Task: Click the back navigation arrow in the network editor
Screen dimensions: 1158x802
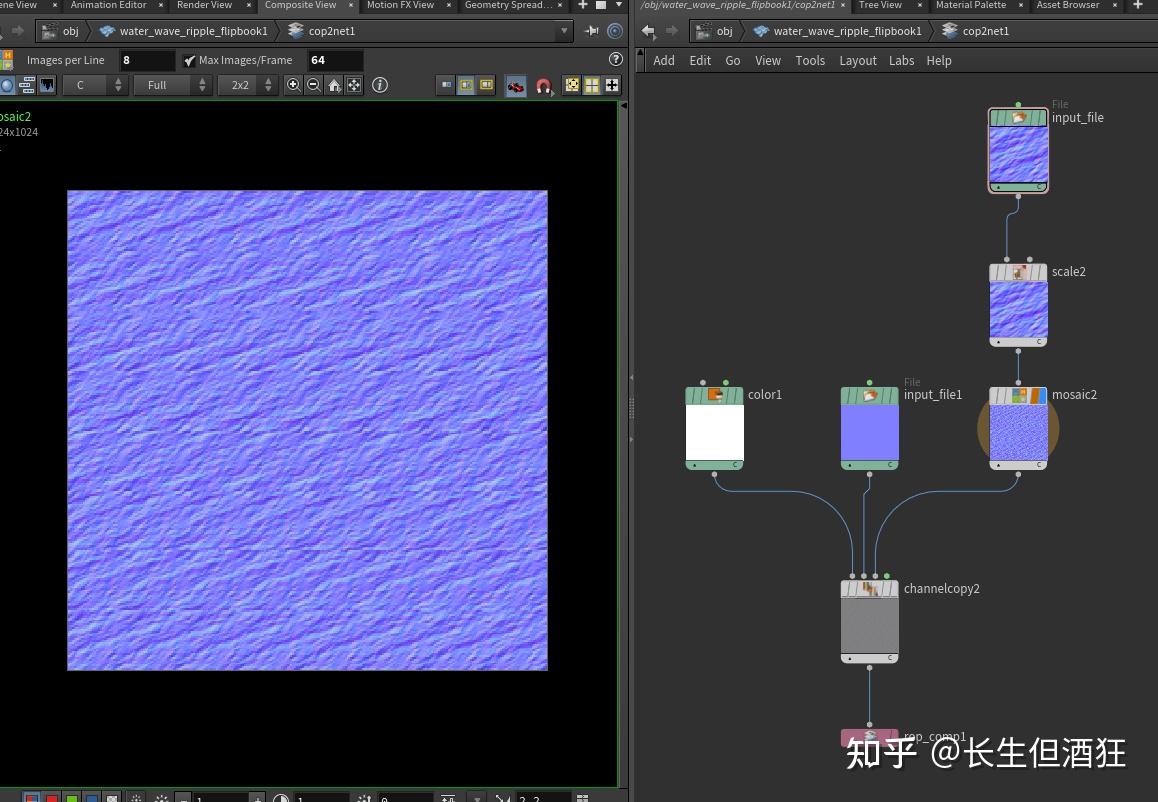Action: pos(647,31)
